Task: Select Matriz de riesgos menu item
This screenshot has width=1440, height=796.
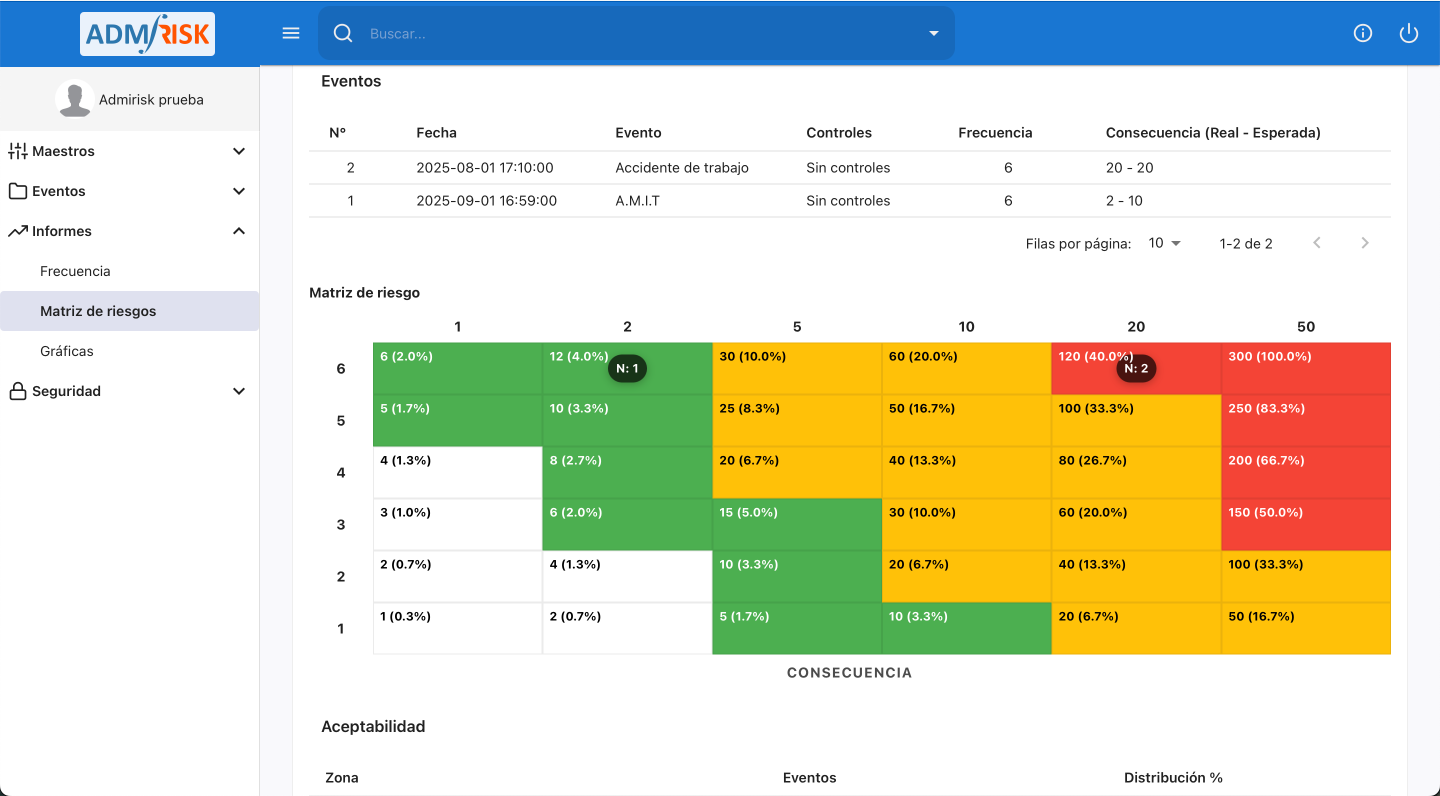Action: tap(98, 311)
